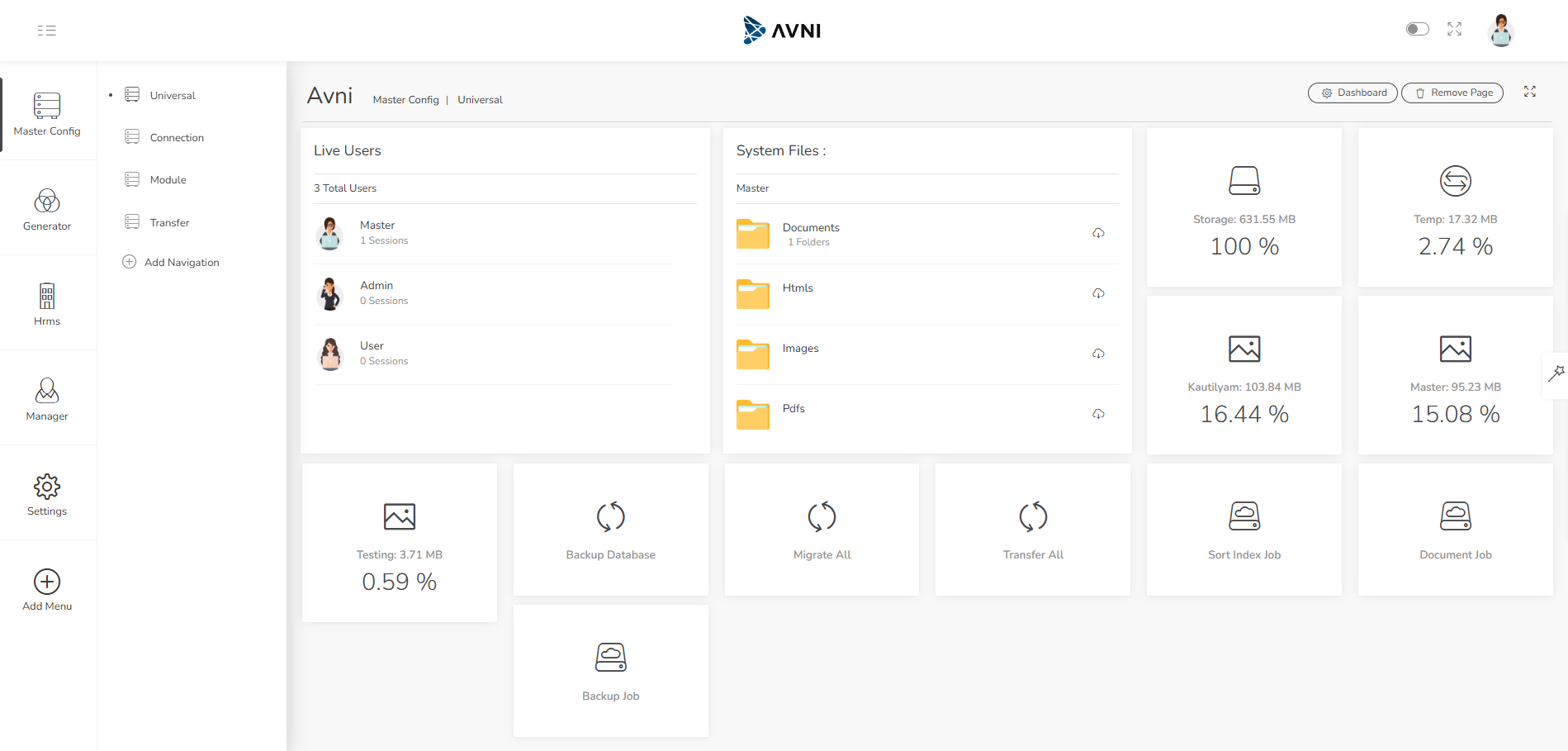This screenshot has width=1568, height=751.
Task: Open the user avatar profile menu
Action: [1500, 31]
